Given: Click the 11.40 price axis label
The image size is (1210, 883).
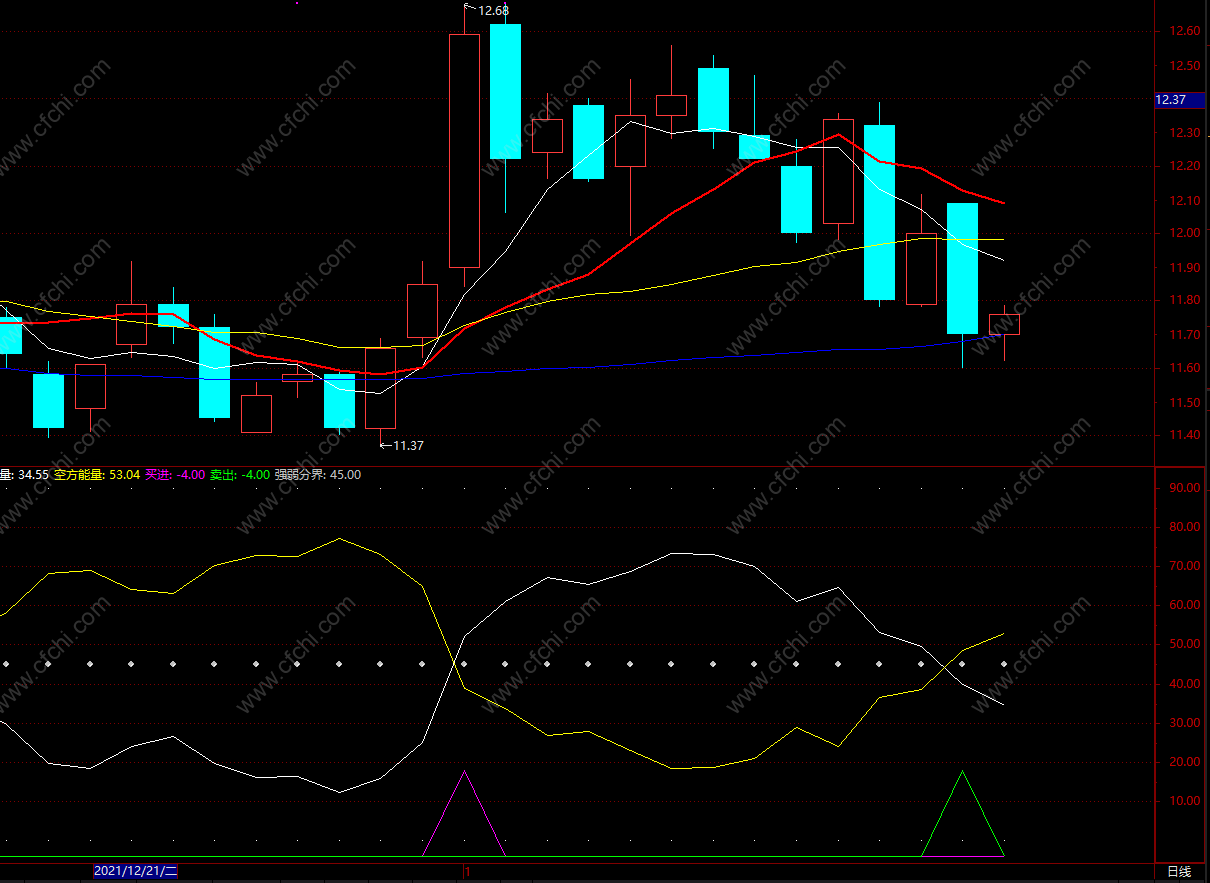Looking at the screenshot, I should pos(1184,437).
